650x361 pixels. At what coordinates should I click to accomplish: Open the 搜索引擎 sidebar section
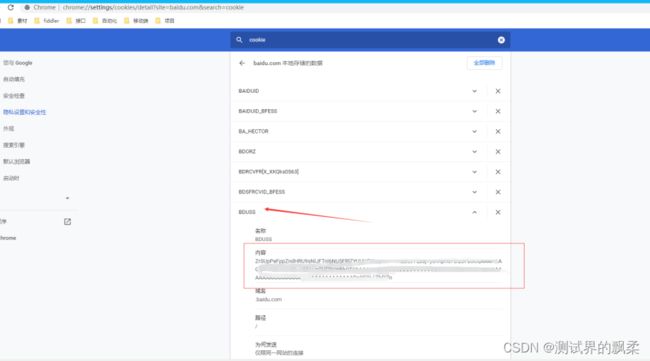(x=14, y=145)
